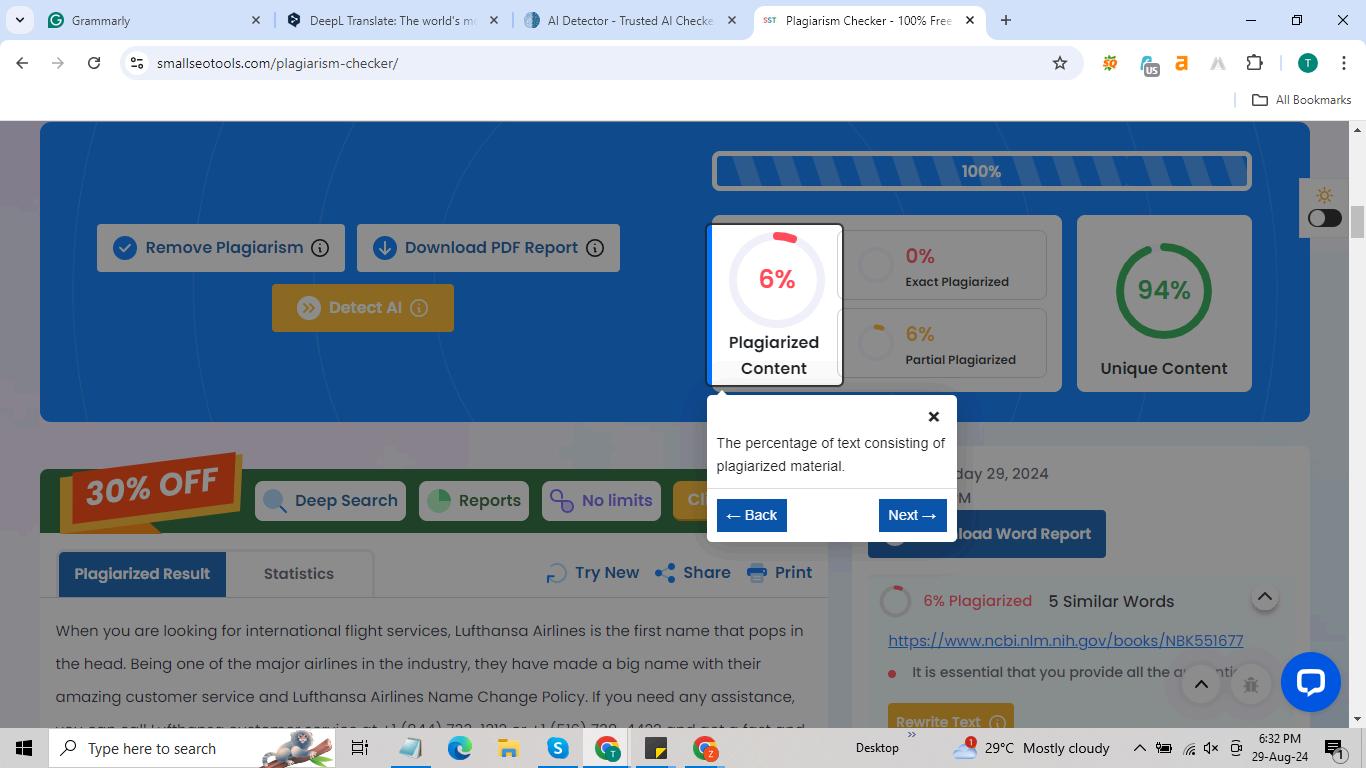Switch to the Statistics tab

(x=299, y=574)
